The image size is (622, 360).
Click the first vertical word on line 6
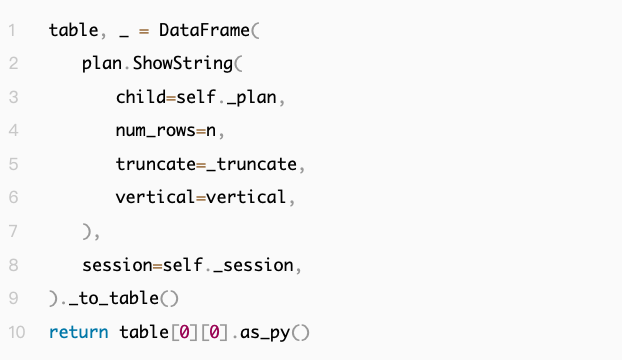156,197
